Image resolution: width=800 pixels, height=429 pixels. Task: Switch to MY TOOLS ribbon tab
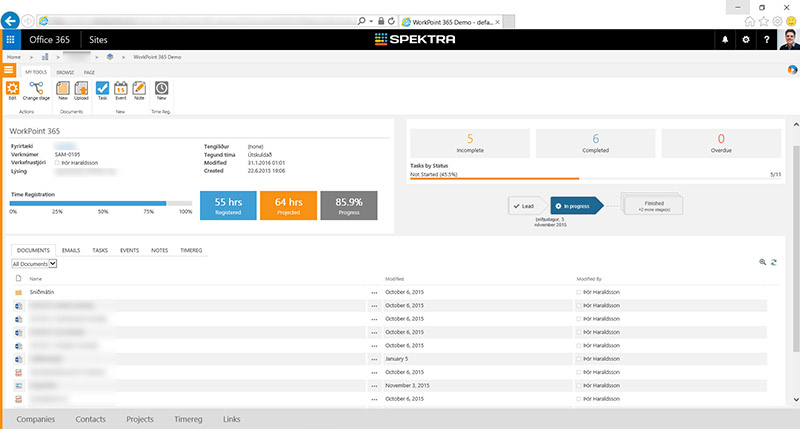pyautogui.click(x=36, y=72)
